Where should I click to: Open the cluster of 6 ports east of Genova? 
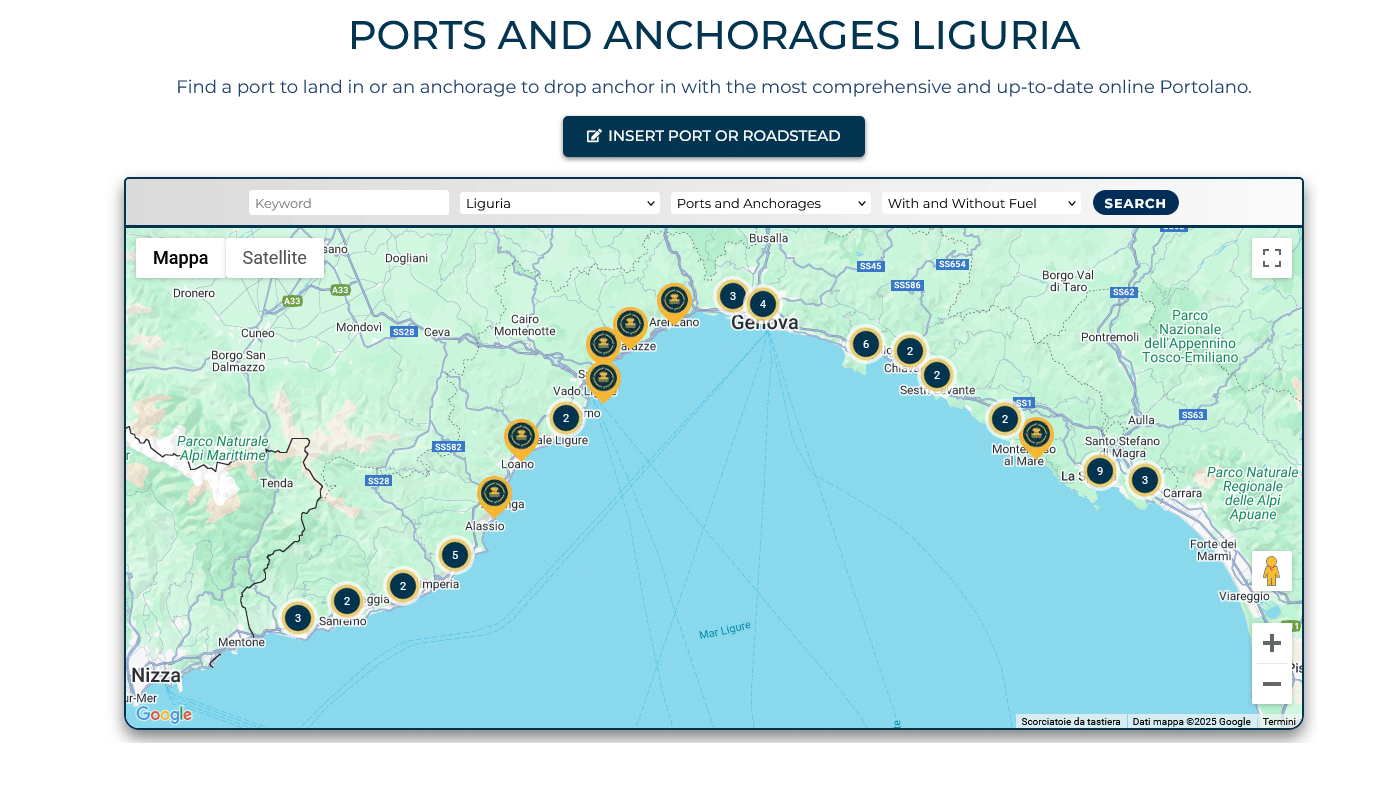865,345
